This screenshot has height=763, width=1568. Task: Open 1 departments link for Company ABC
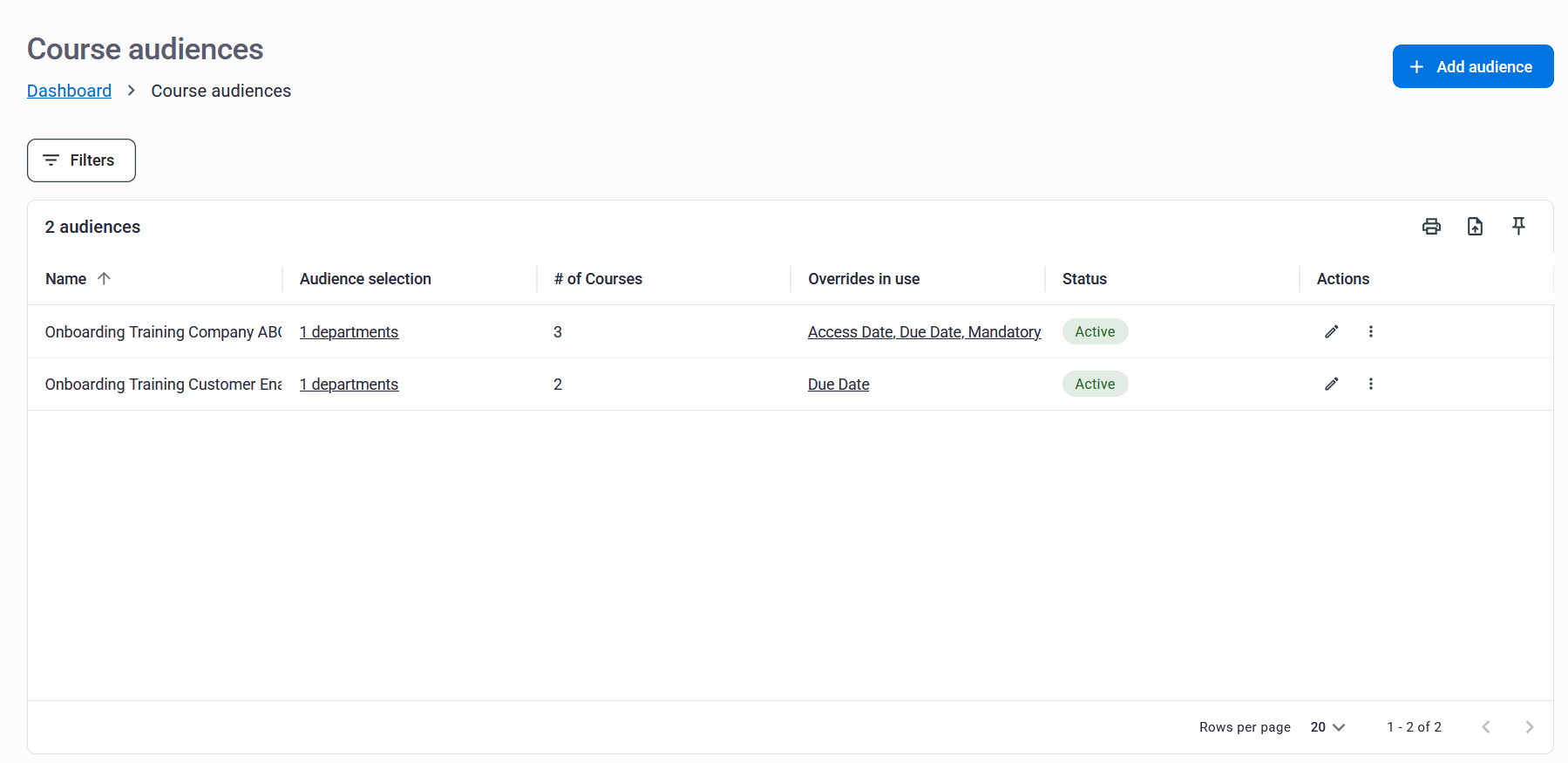pos(349,332)
